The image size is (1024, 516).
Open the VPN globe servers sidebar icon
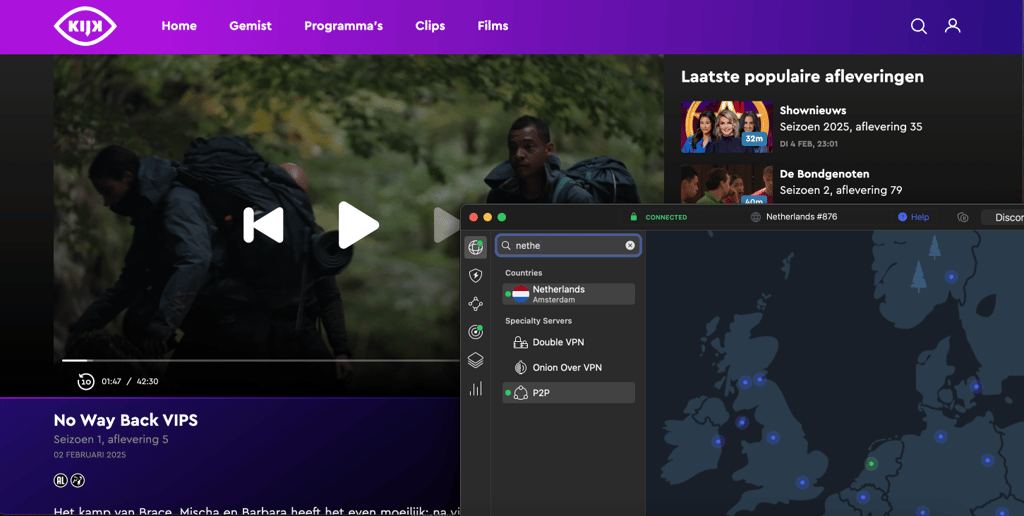click(475, 248)
